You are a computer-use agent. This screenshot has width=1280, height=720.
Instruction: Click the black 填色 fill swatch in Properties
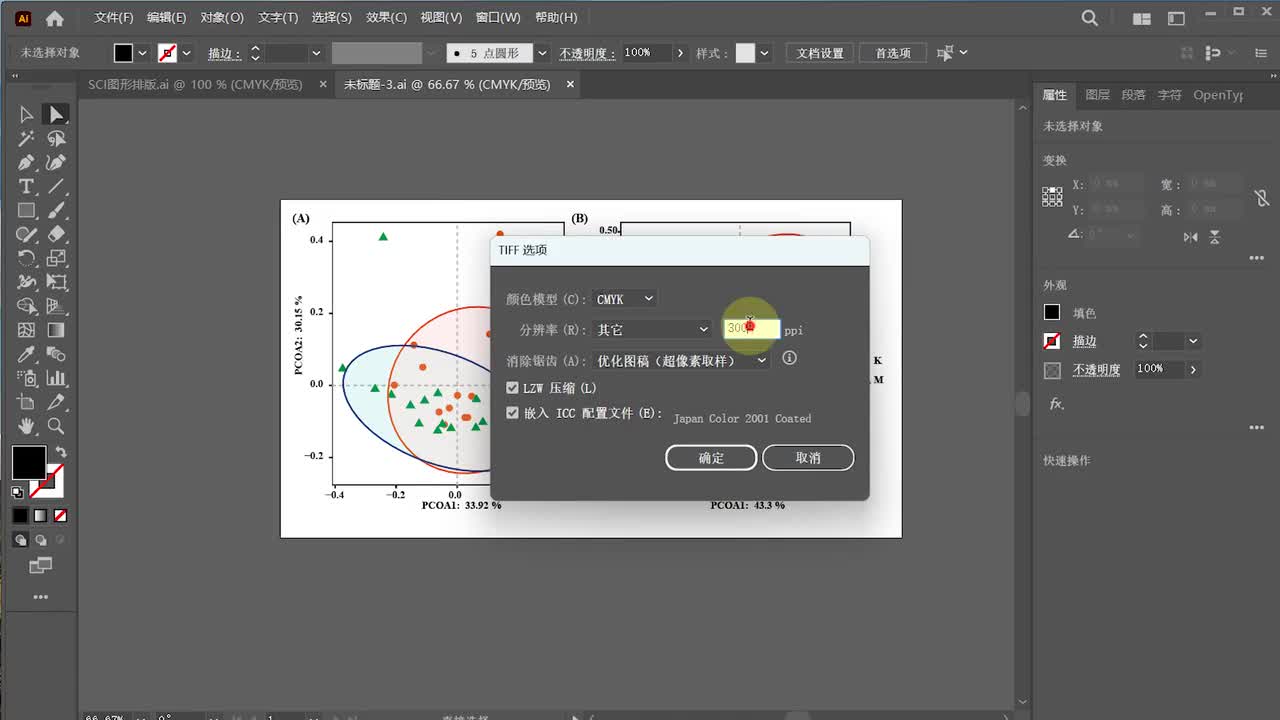[1052, 313]
